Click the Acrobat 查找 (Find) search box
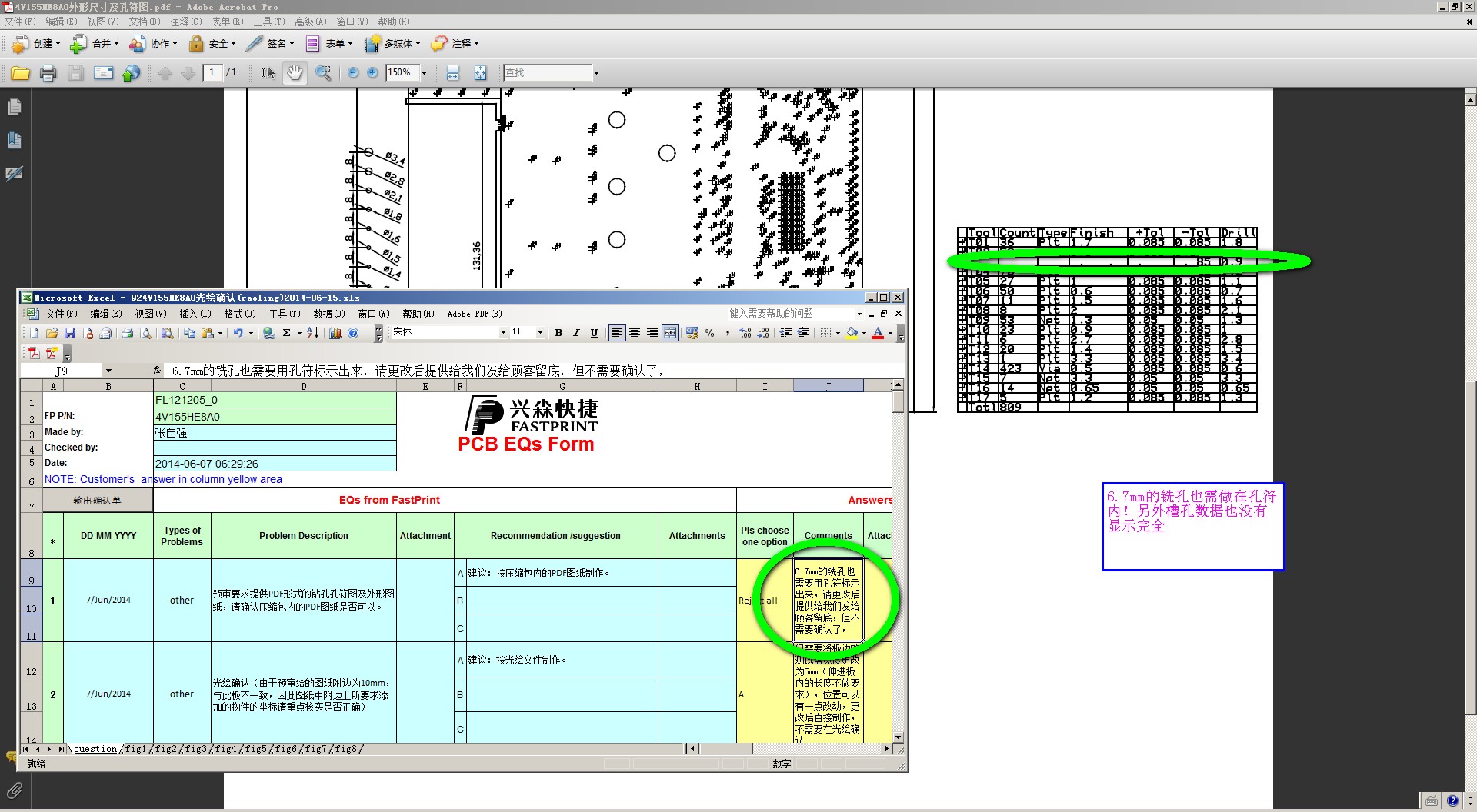The width and height of the screenshot is (1477, 812). [548, 73]
